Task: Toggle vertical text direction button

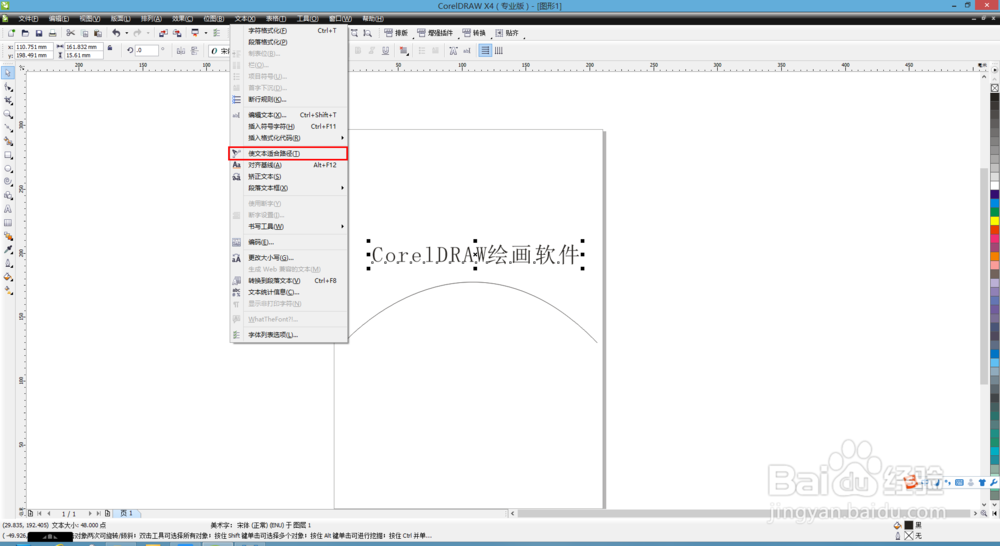Action: [x=499, y=50]
